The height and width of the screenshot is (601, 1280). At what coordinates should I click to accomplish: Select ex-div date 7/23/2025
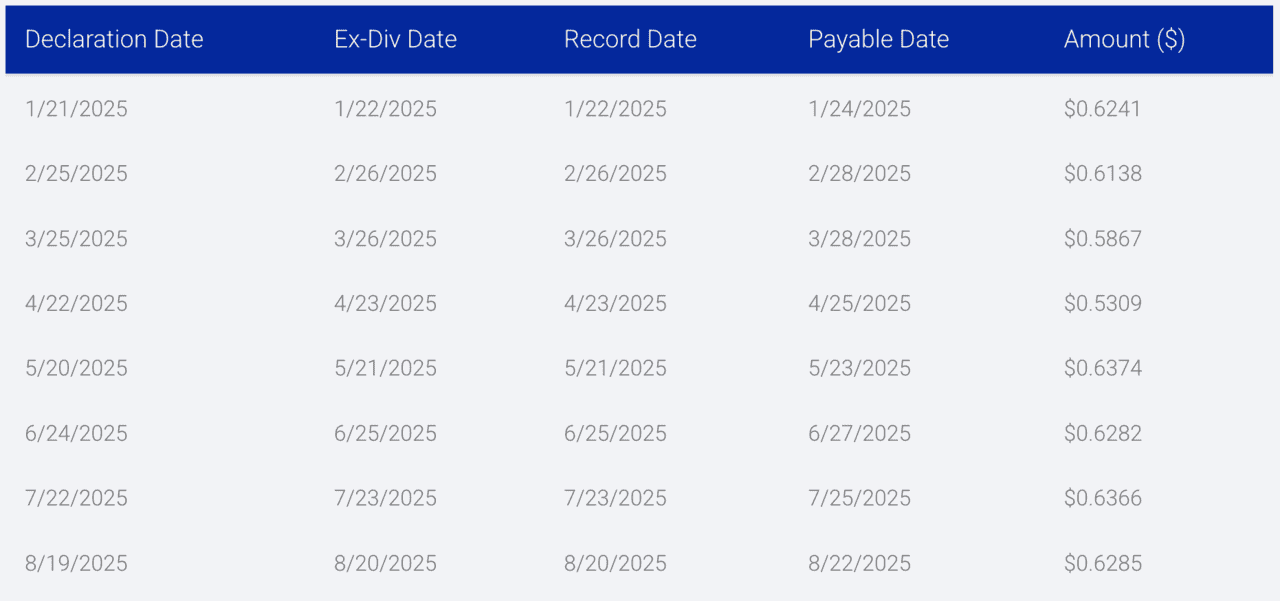click(385, 499)
